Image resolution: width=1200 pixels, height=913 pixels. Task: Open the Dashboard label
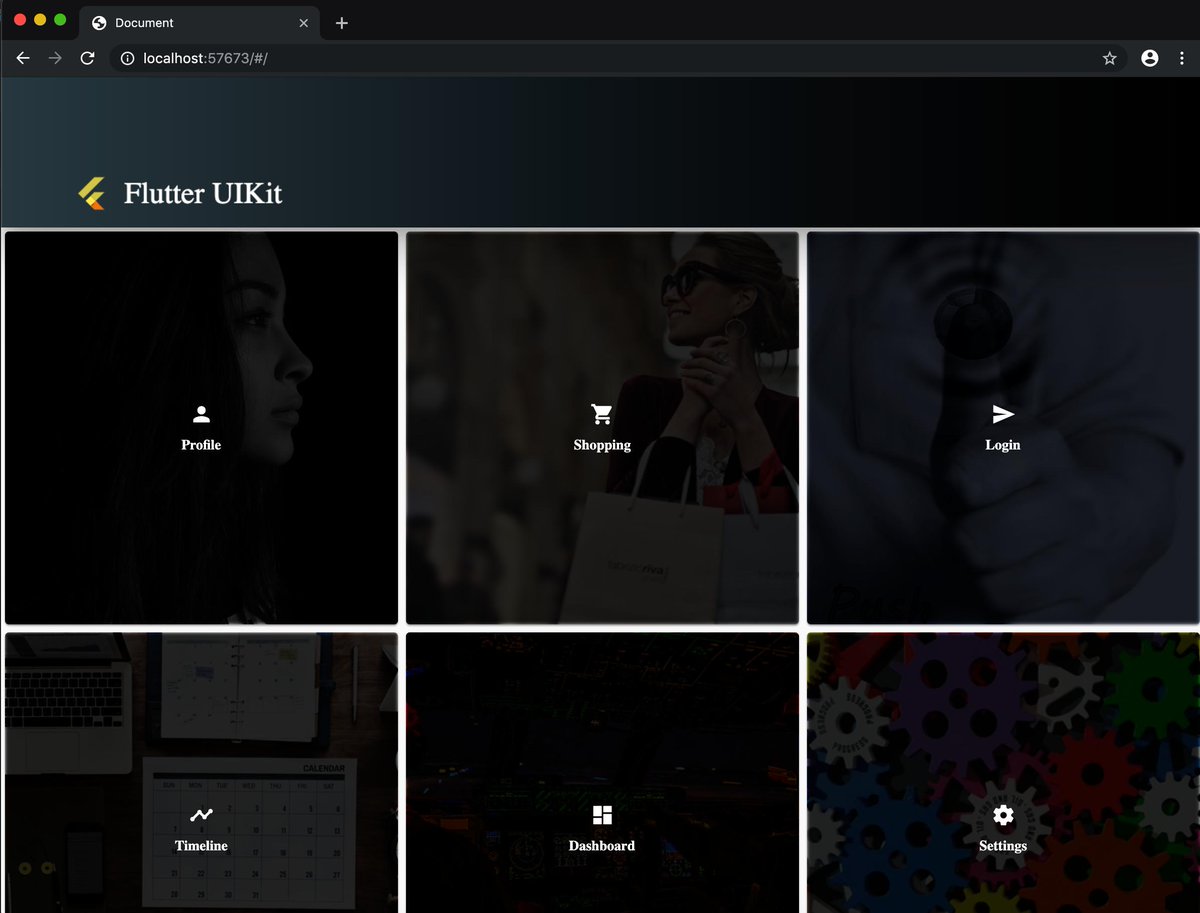coord(602,846)
